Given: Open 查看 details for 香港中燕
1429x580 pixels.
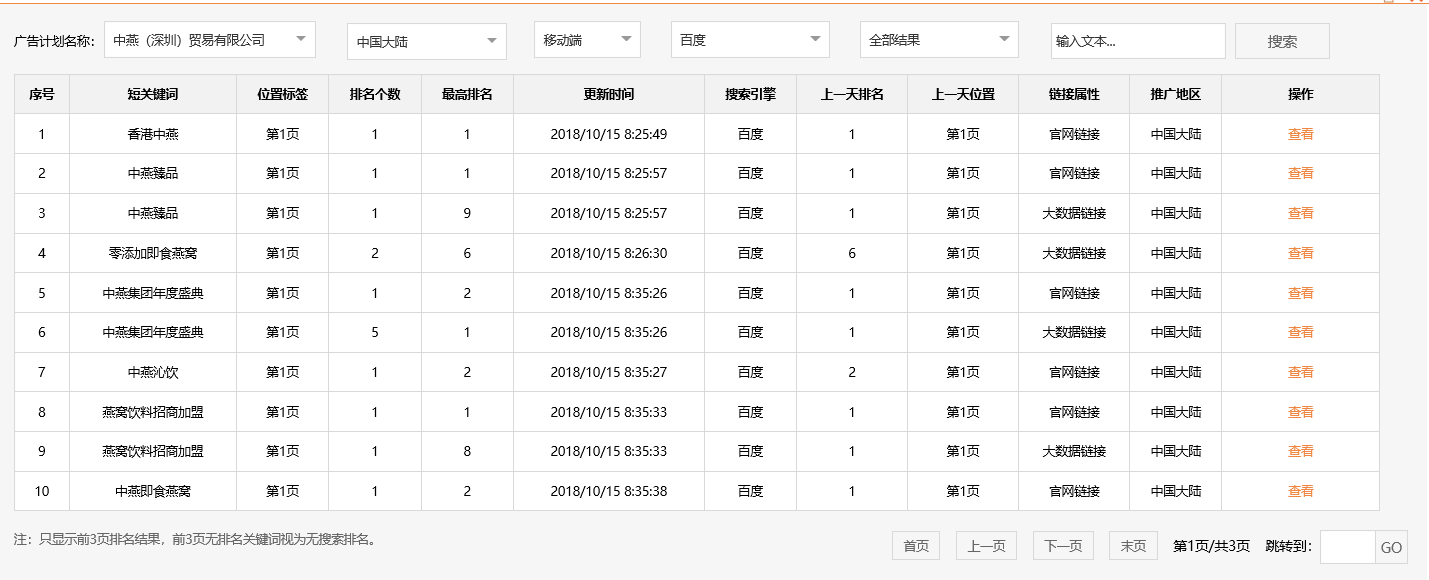Looking at the screenshot, I should [1300, 133].
